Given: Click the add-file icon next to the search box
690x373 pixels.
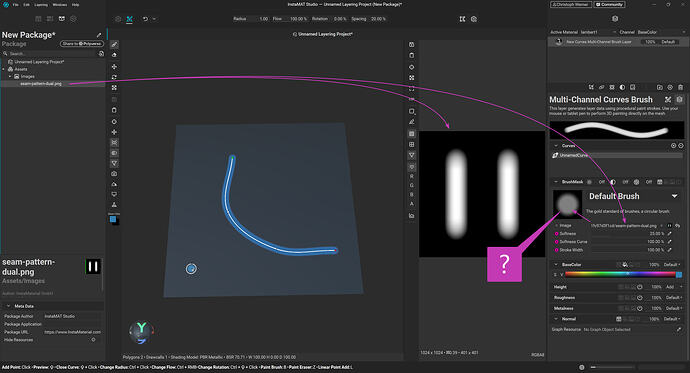Looking at the screenshot, I should click(101, 54).
